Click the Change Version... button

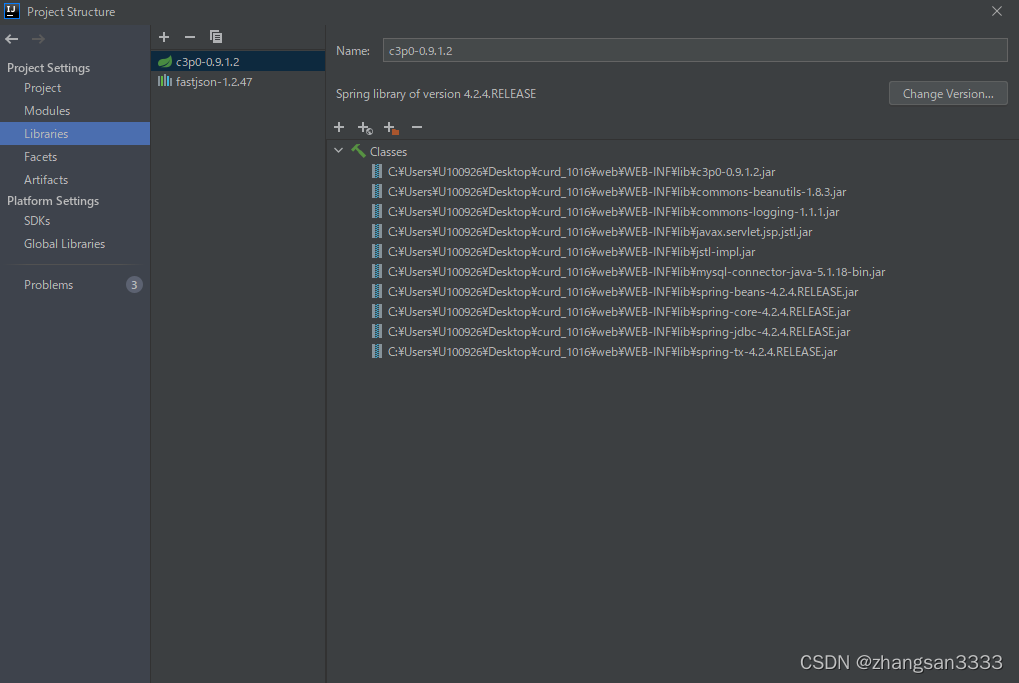point(948,94)
